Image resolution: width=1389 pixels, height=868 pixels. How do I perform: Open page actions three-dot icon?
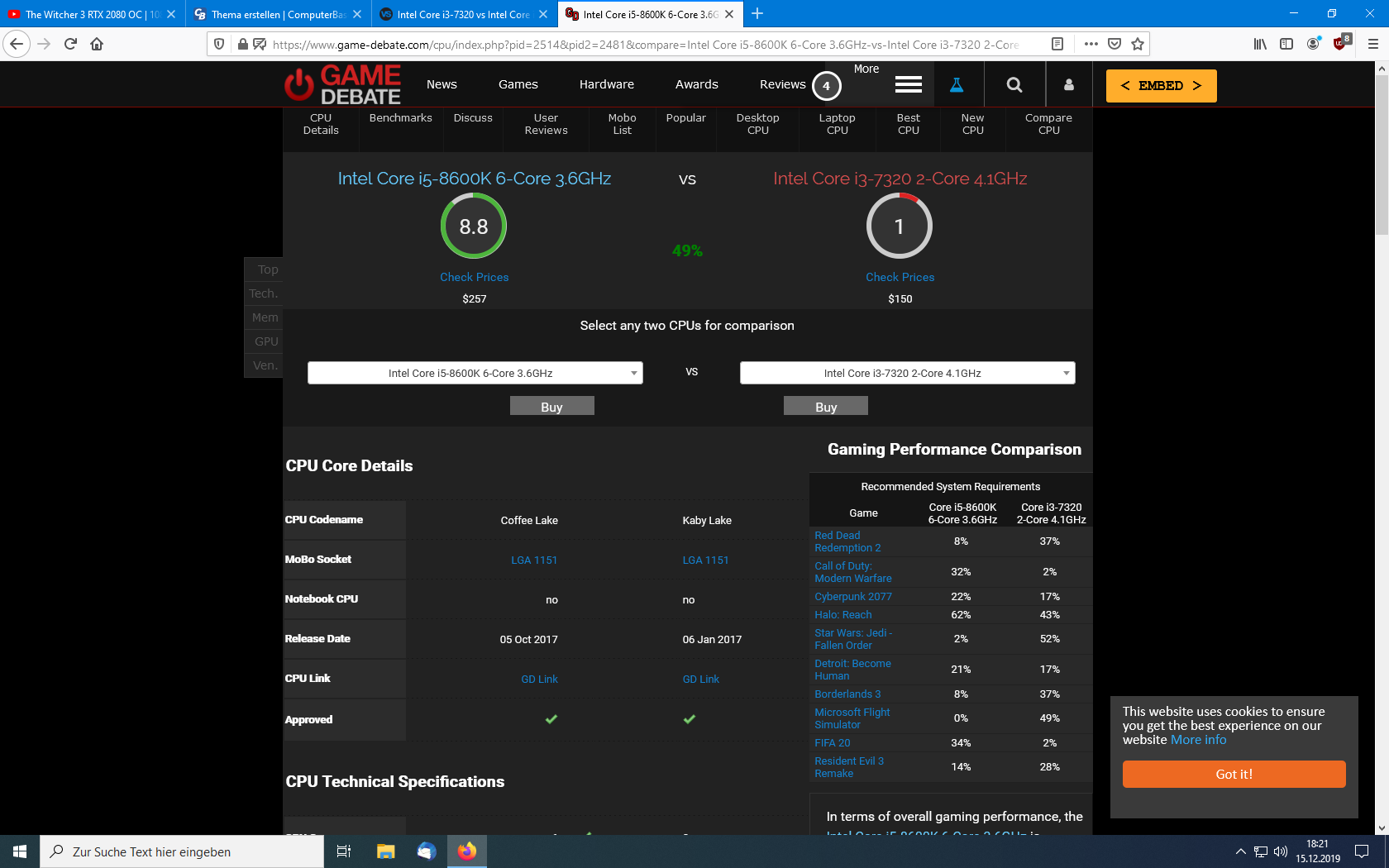pos(1091,44)
